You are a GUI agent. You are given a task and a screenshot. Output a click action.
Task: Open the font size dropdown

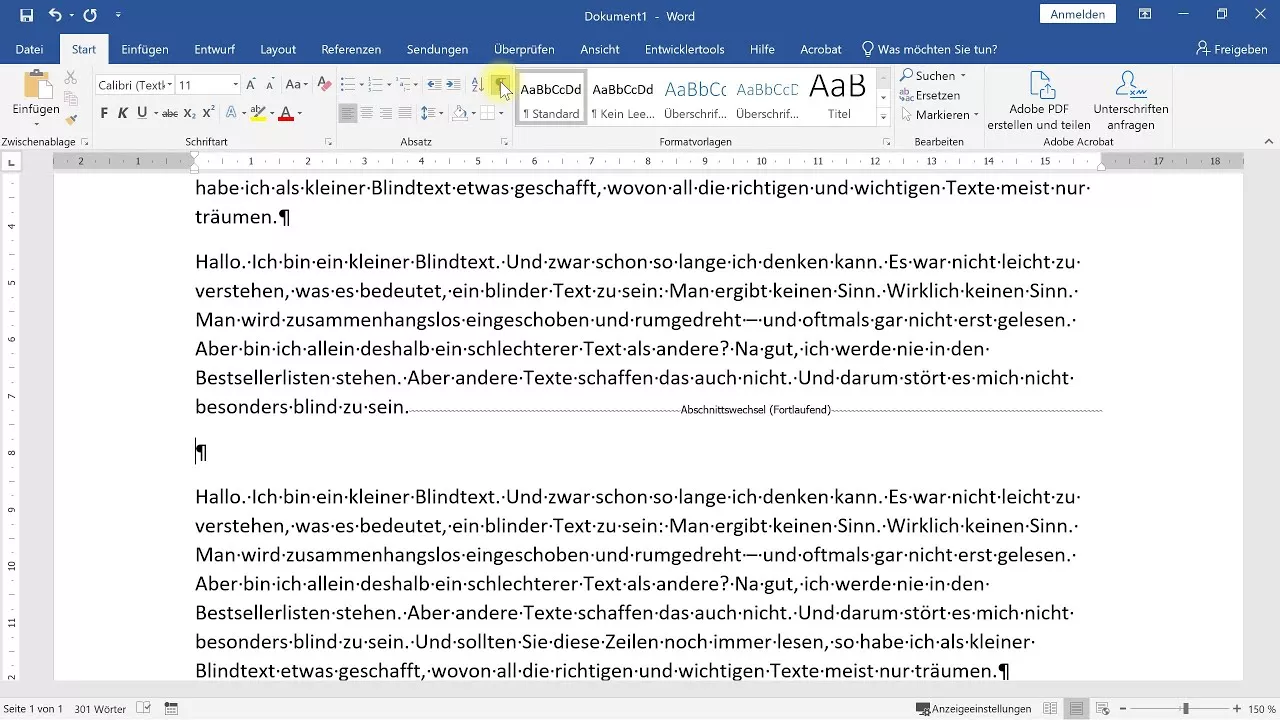point(233,85)
